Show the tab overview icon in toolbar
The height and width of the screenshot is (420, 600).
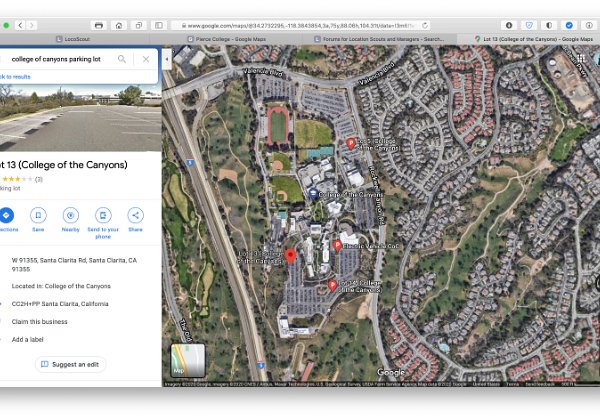(139, 26)
